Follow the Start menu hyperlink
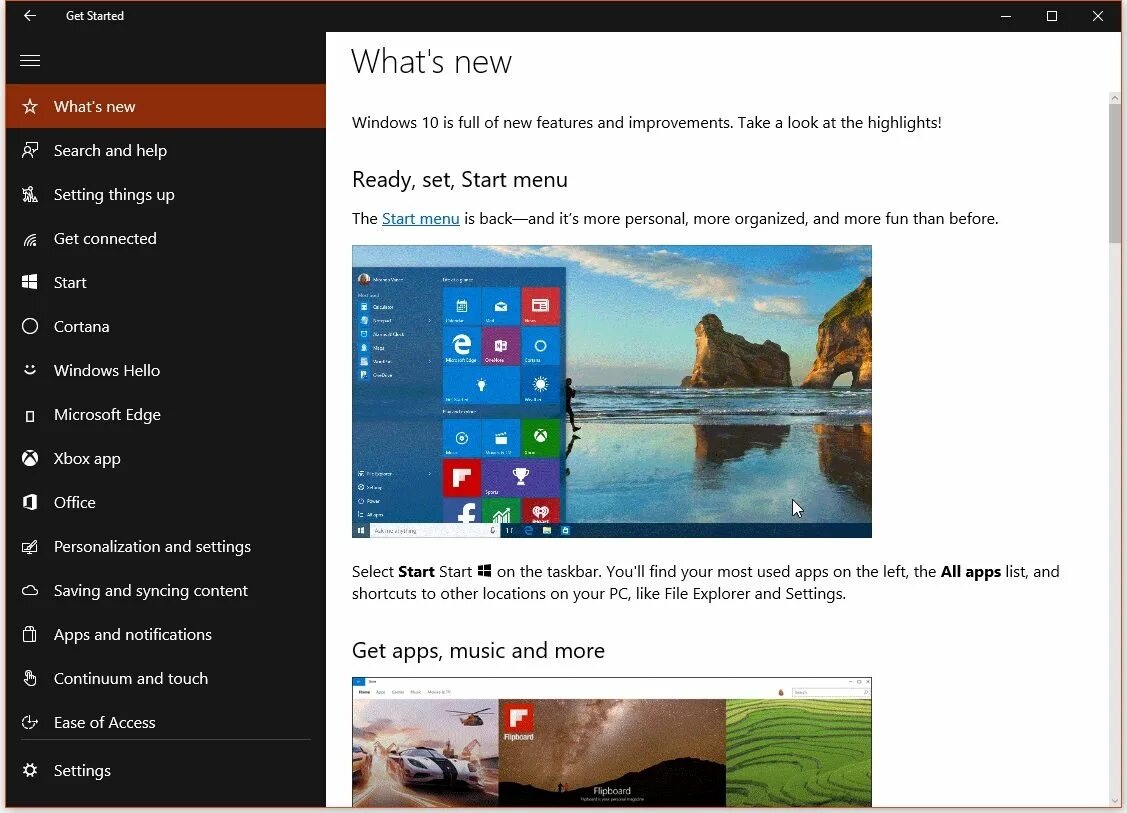The height and width of the screenshot is (813, 1127). (x=420, y=219)
